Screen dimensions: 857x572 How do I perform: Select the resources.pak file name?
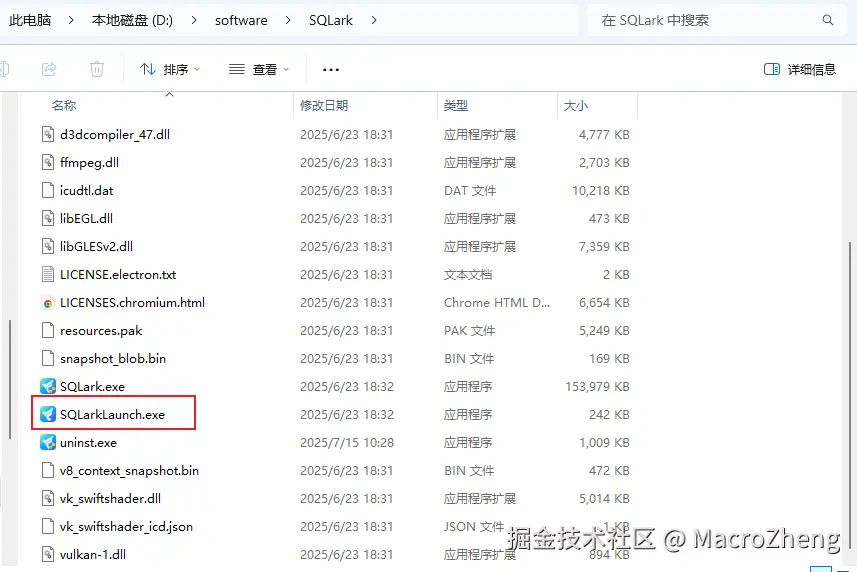(x=101, y=331)
